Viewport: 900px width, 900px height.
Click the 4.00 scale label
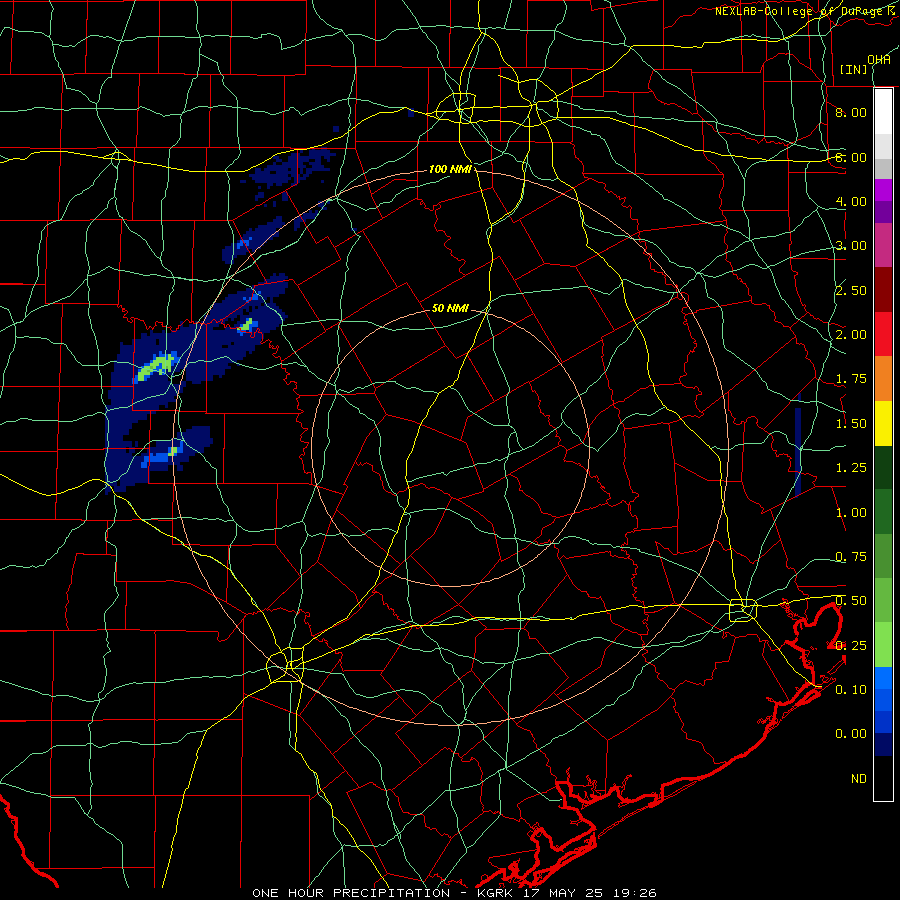click(x=851, y=201)
